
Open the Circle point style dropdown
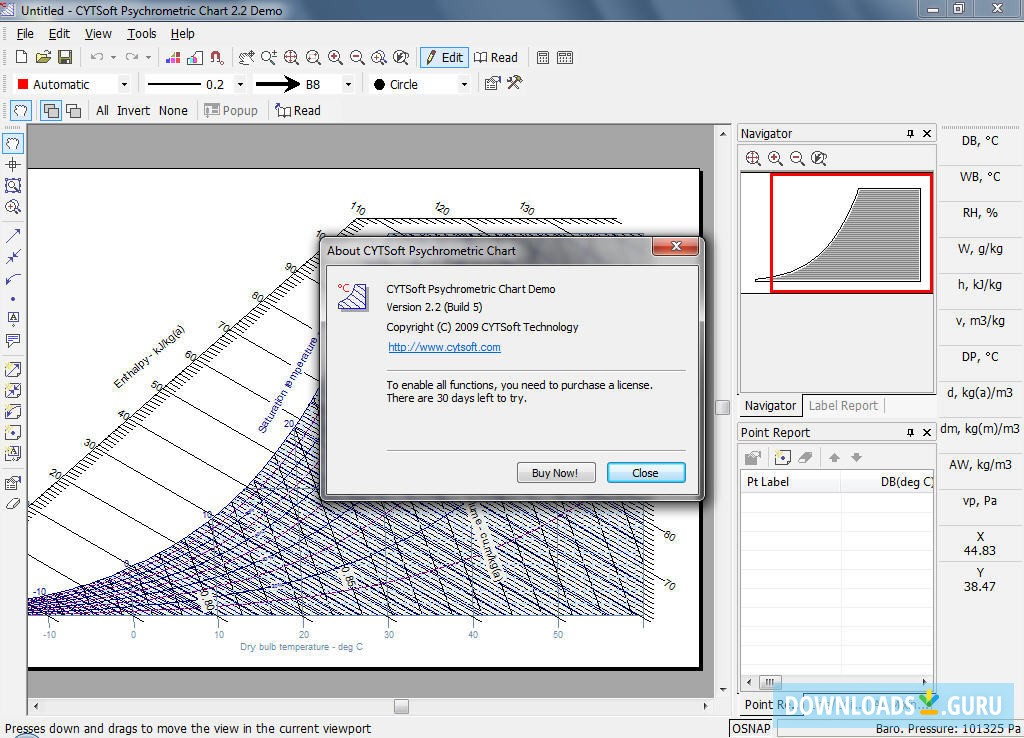point(463,85)
